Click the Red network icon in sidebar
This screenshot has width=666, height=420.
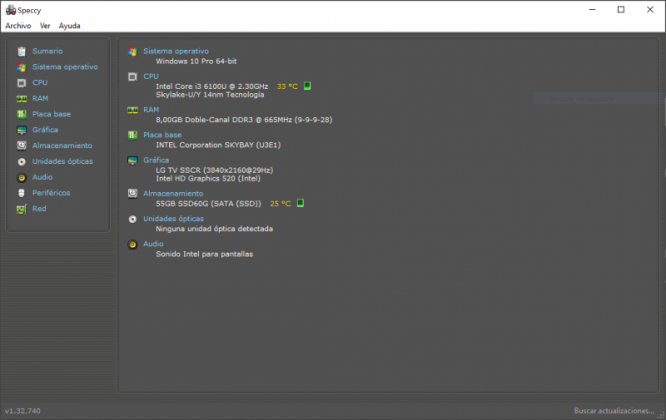[x=22, y=209]
